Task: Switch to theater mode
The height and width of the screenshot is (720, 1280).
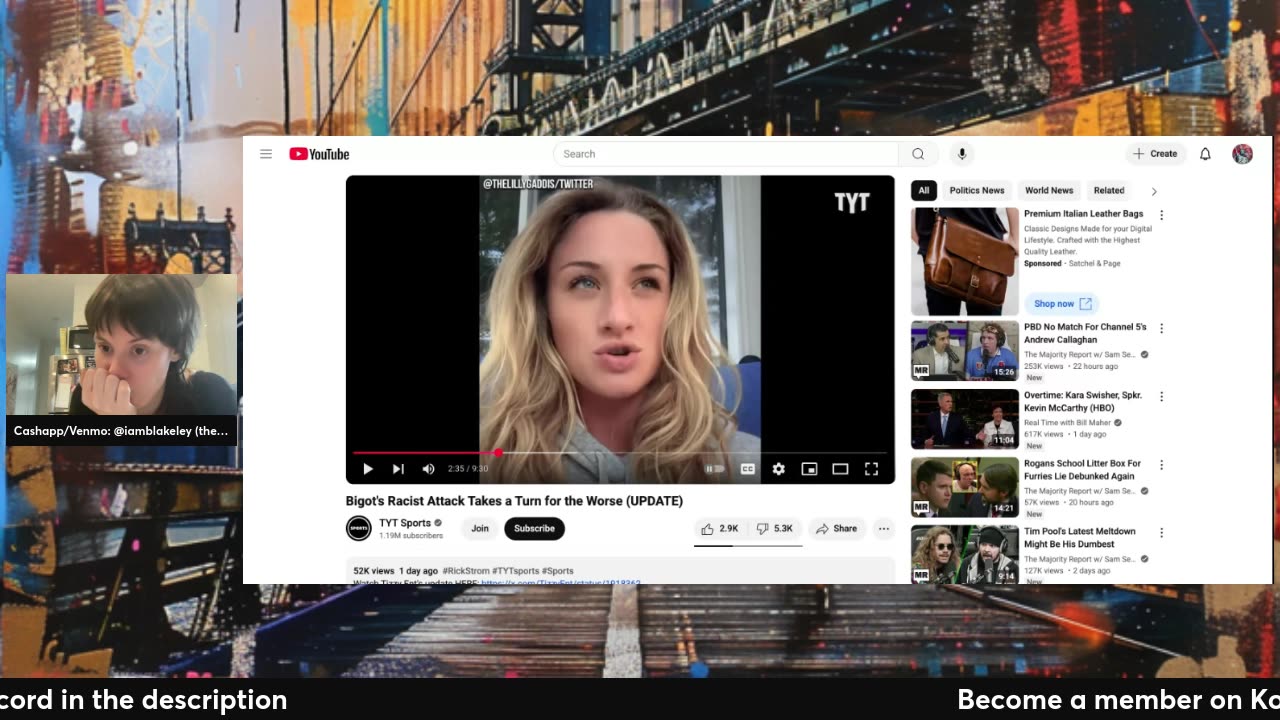Action: (840, 469)
